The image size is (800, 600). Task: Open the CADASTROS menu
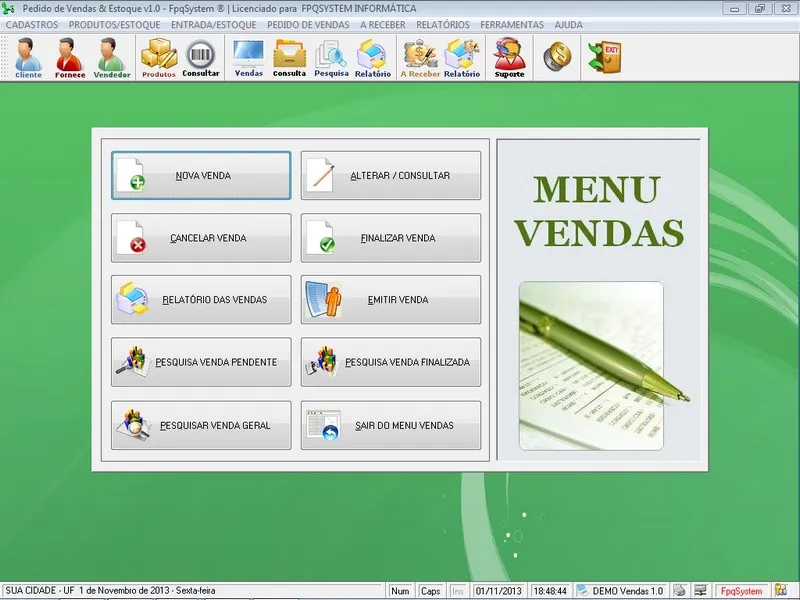click(32, 24)
